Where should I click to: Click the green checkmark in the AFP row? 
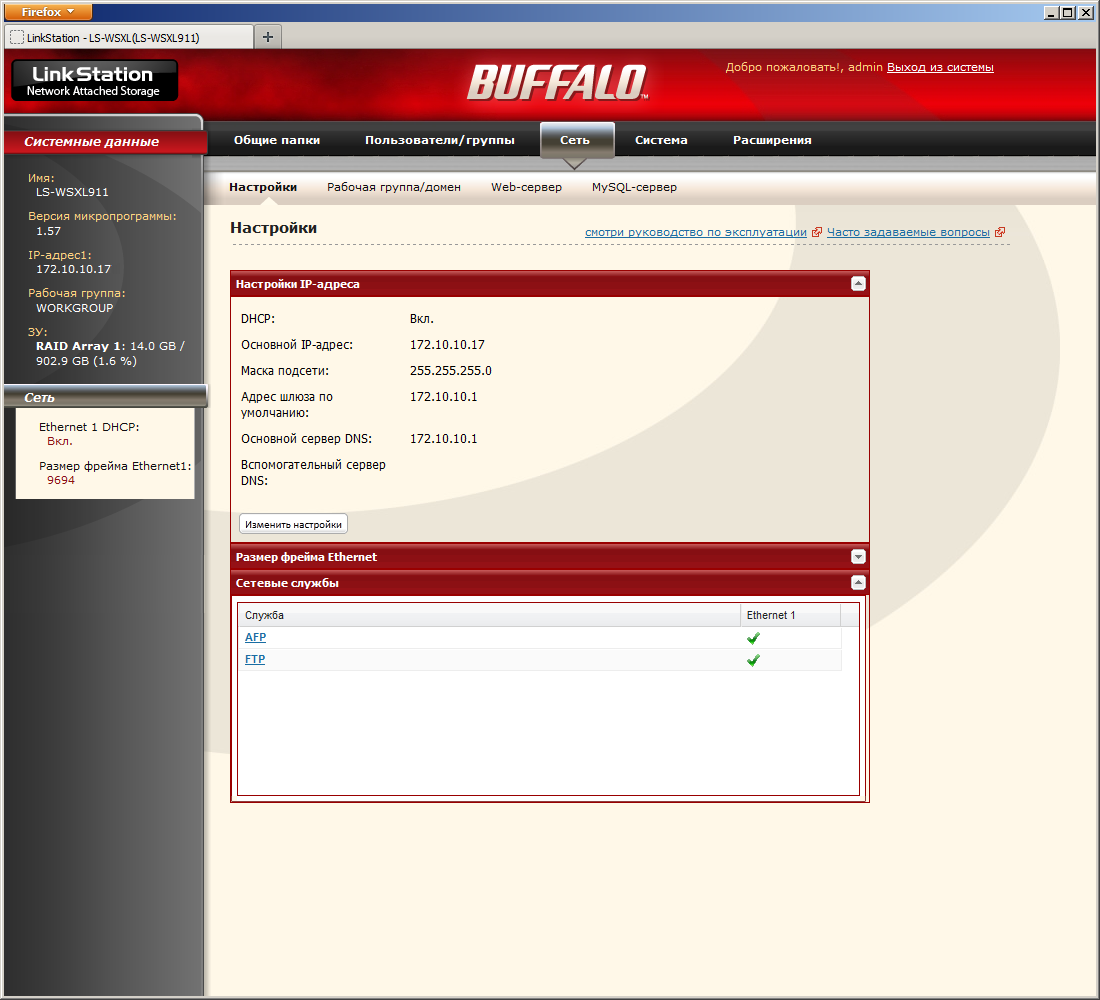753,638
